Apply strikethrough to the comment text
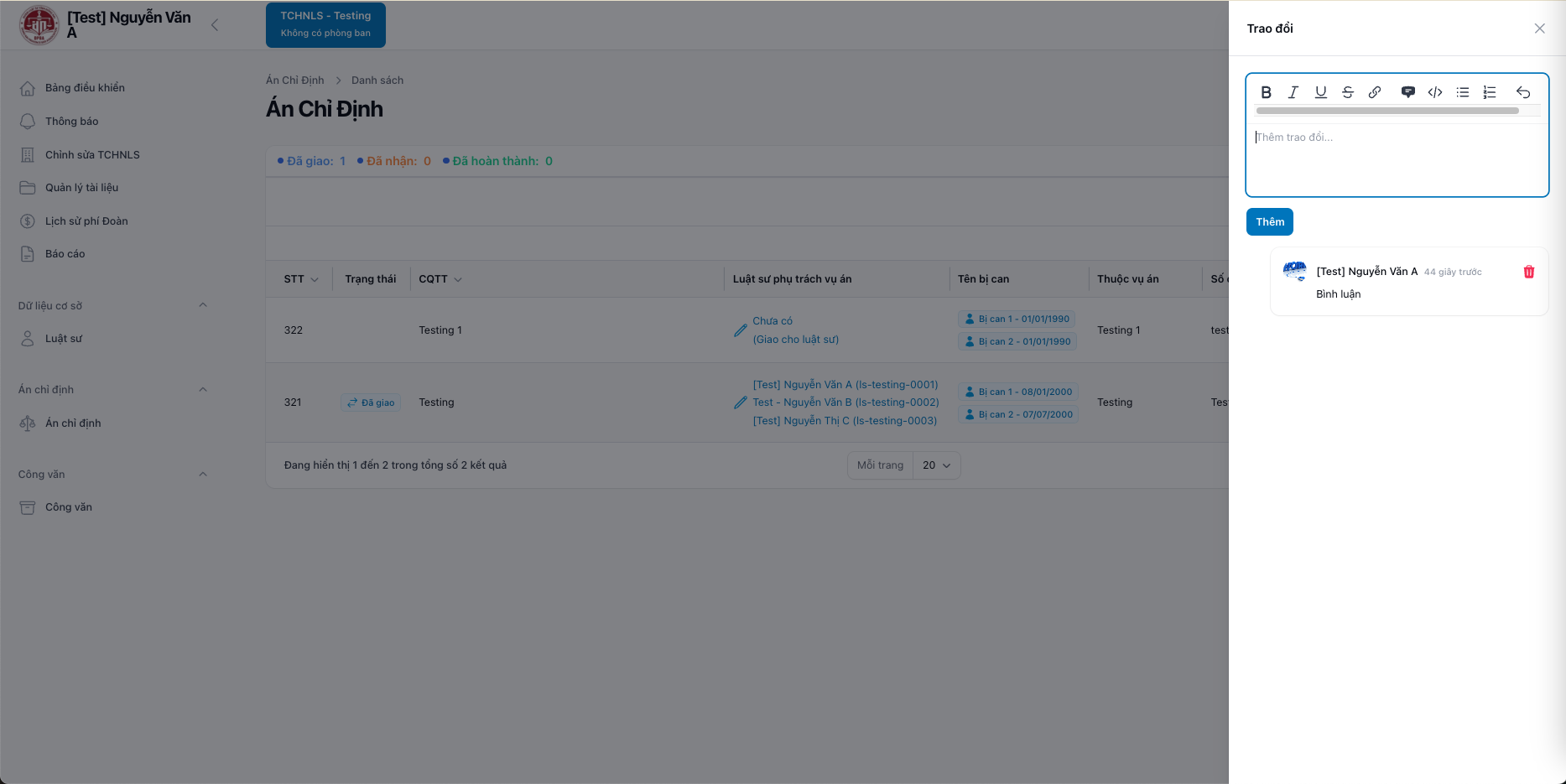This screenshot has height=784, width=1566. tap(1347, 92)
